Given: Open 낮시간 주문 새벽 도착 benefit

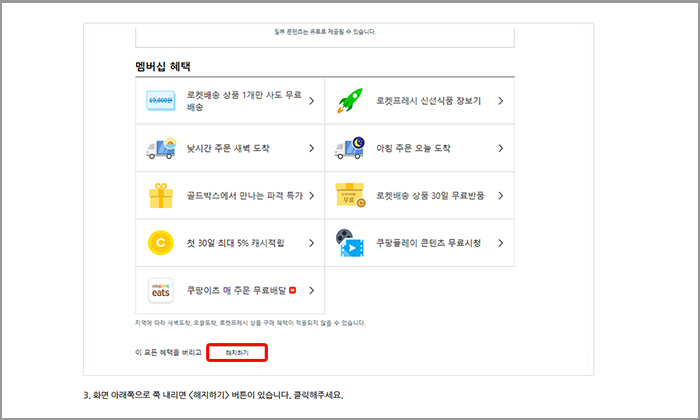Looking at the screenshot, I should (x=230, y=148).
